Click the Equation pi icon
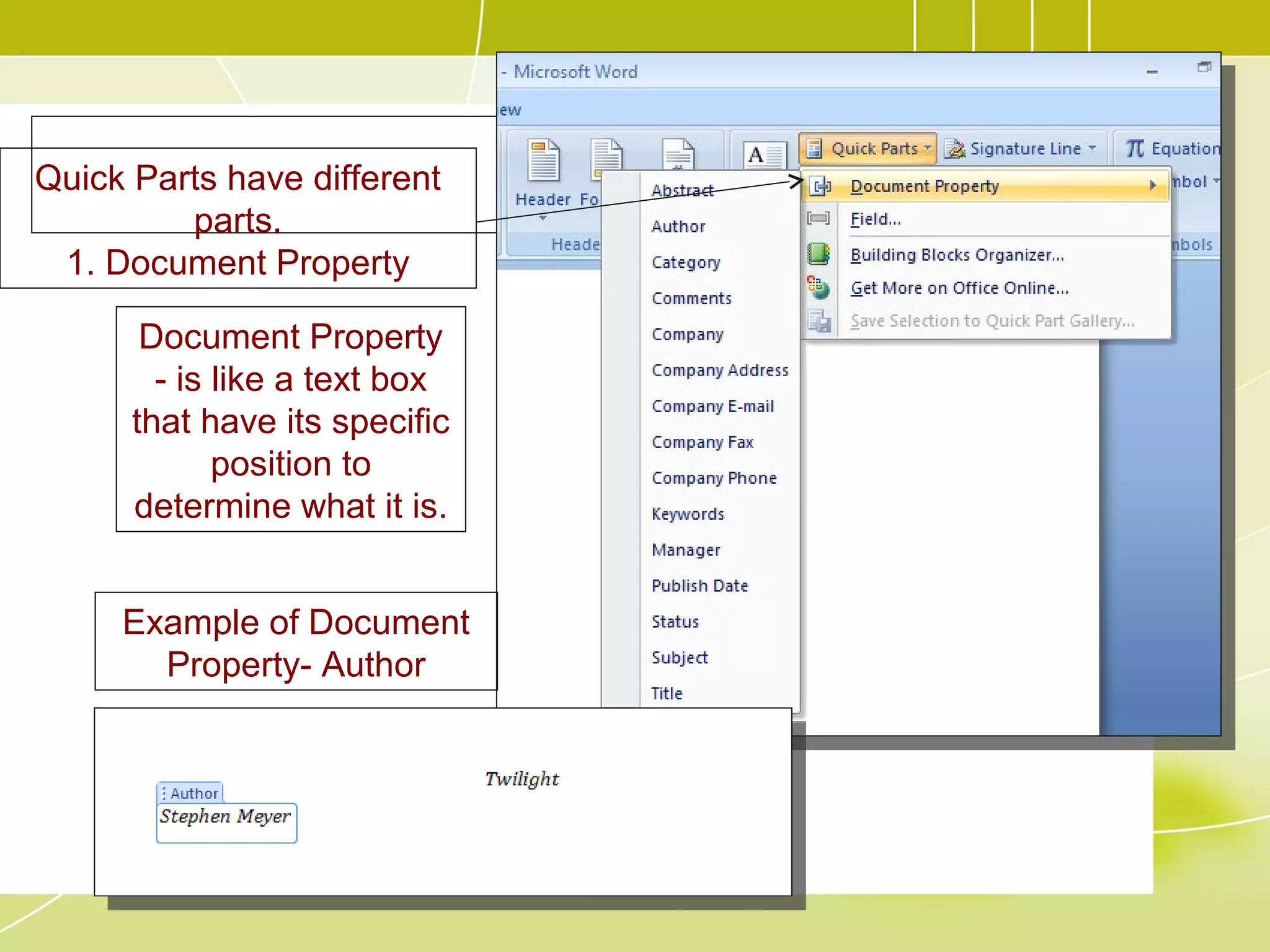 point(1135,148)
